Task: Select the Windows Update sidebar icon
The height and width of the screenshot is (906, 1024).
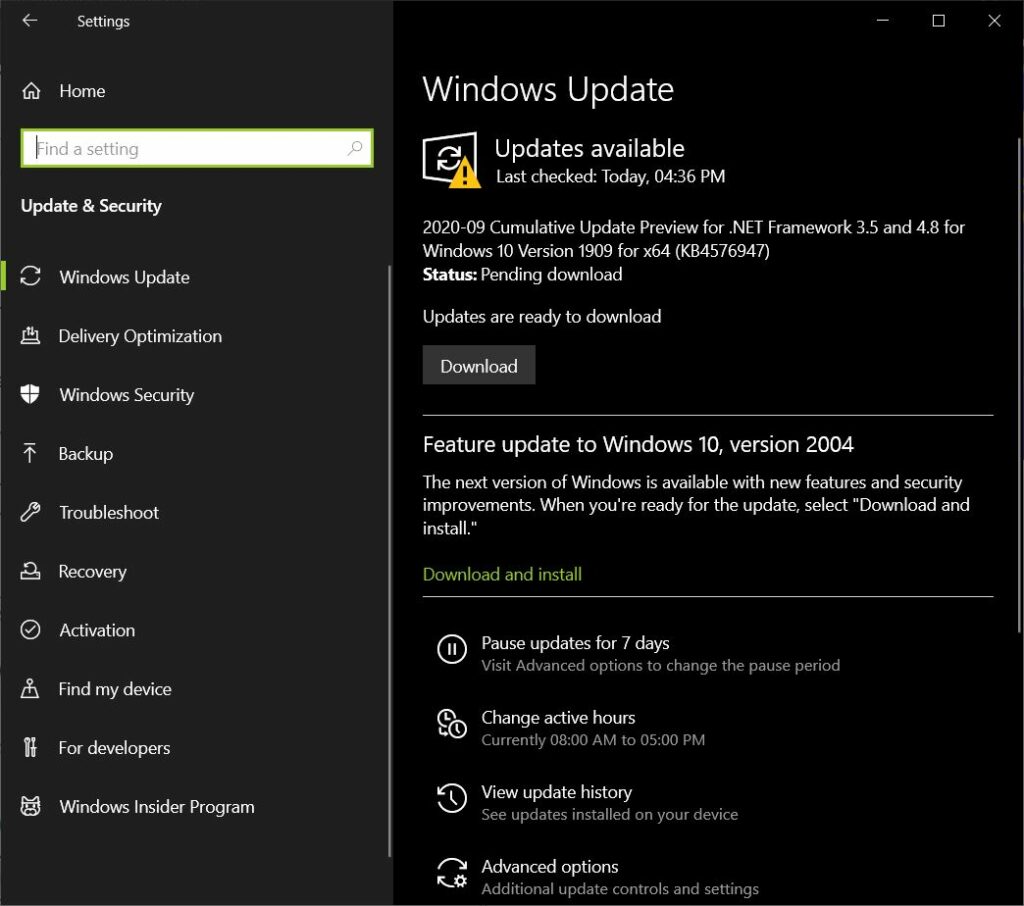Action: tap(31, 277)
